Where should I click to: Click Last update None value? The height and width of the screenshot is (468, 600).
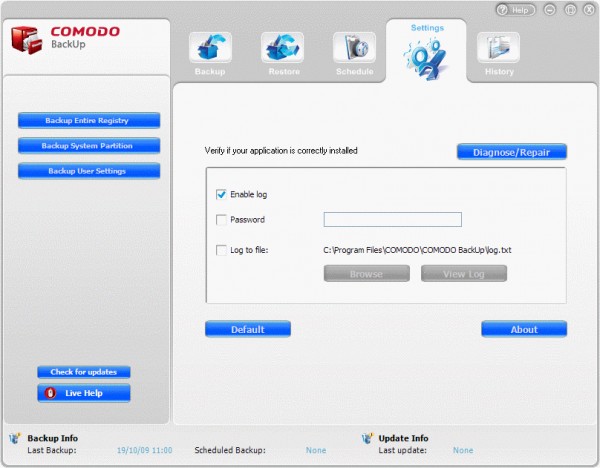[463, 450]
